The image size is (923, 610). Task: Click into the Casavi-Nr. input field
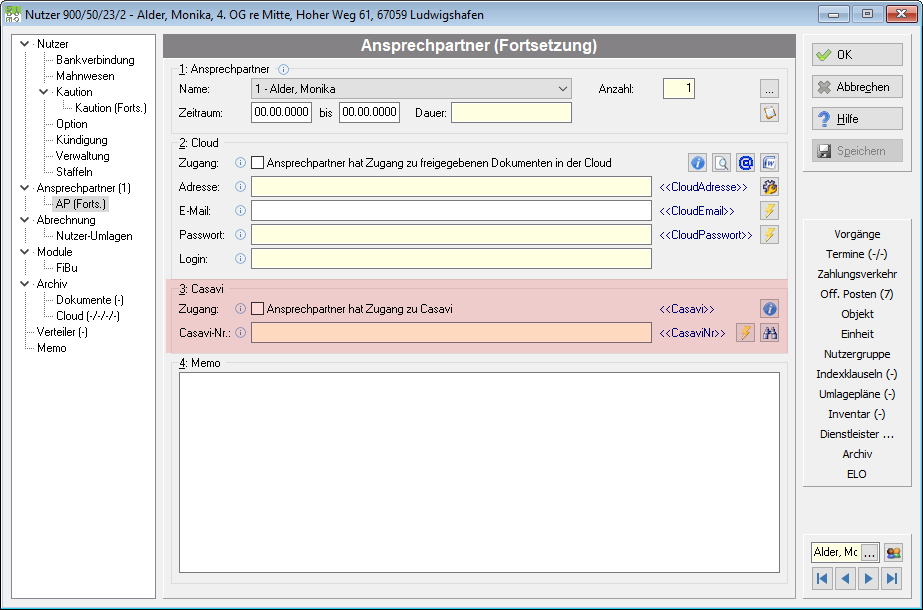(451, 333)
